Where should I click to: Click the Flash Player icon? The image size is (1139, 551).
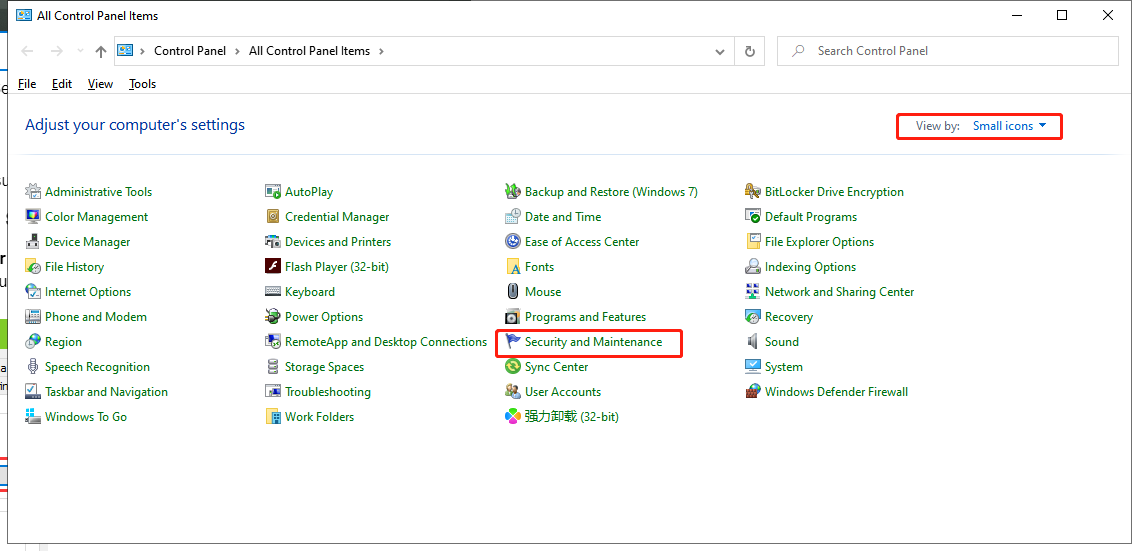point(273,266)
